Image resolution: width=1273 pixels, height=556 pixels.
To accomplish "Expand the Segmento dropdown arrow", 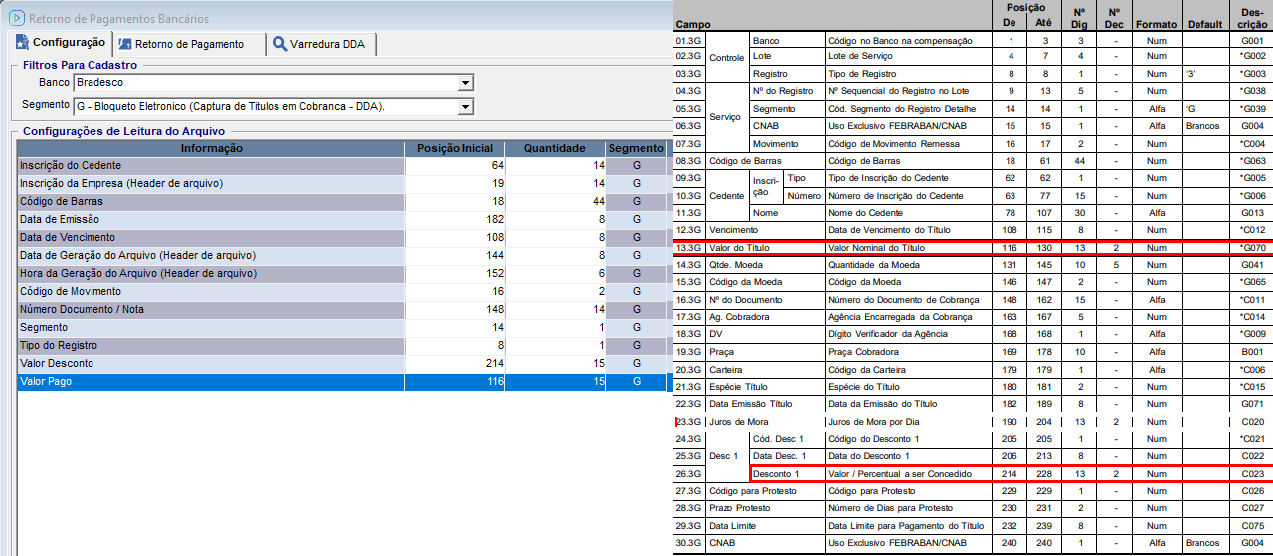I will tap(465, 106).
